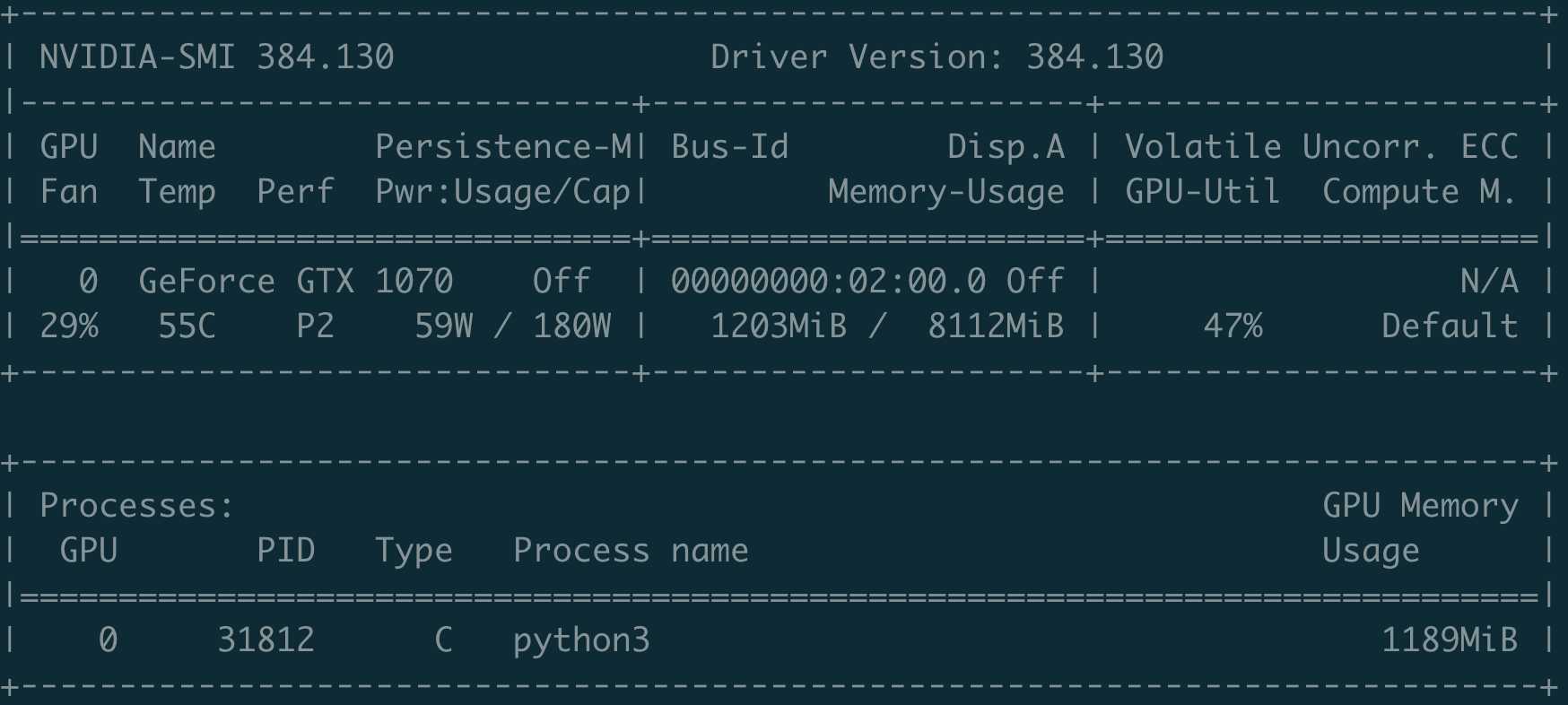Screen dimensions: 1568x705
Task: Click the PID 31812 value
Action: pyautogui.click(x=266, y=640)
